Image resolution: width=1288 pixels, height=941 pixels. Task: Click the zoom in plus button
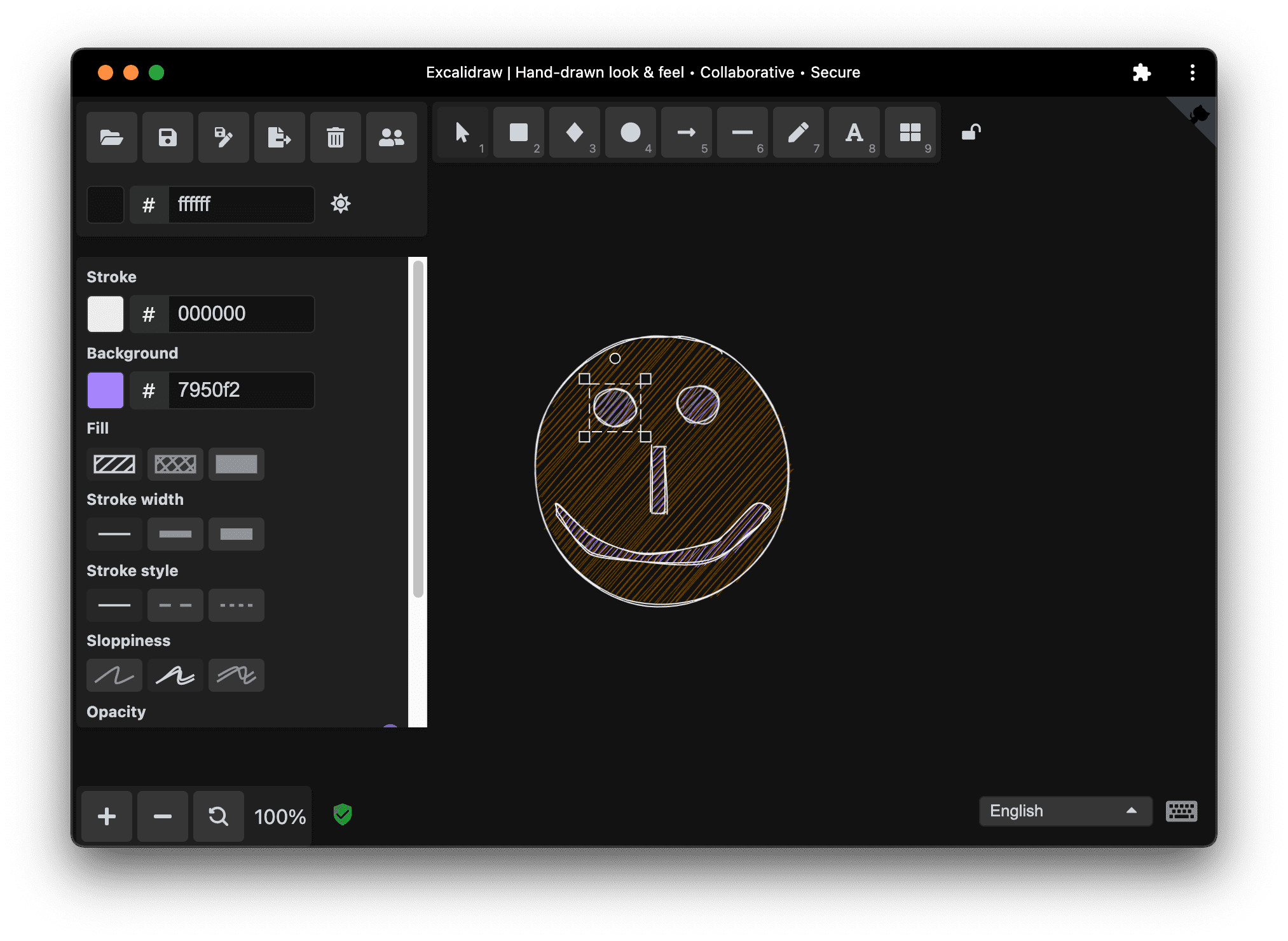coord(107,816)
